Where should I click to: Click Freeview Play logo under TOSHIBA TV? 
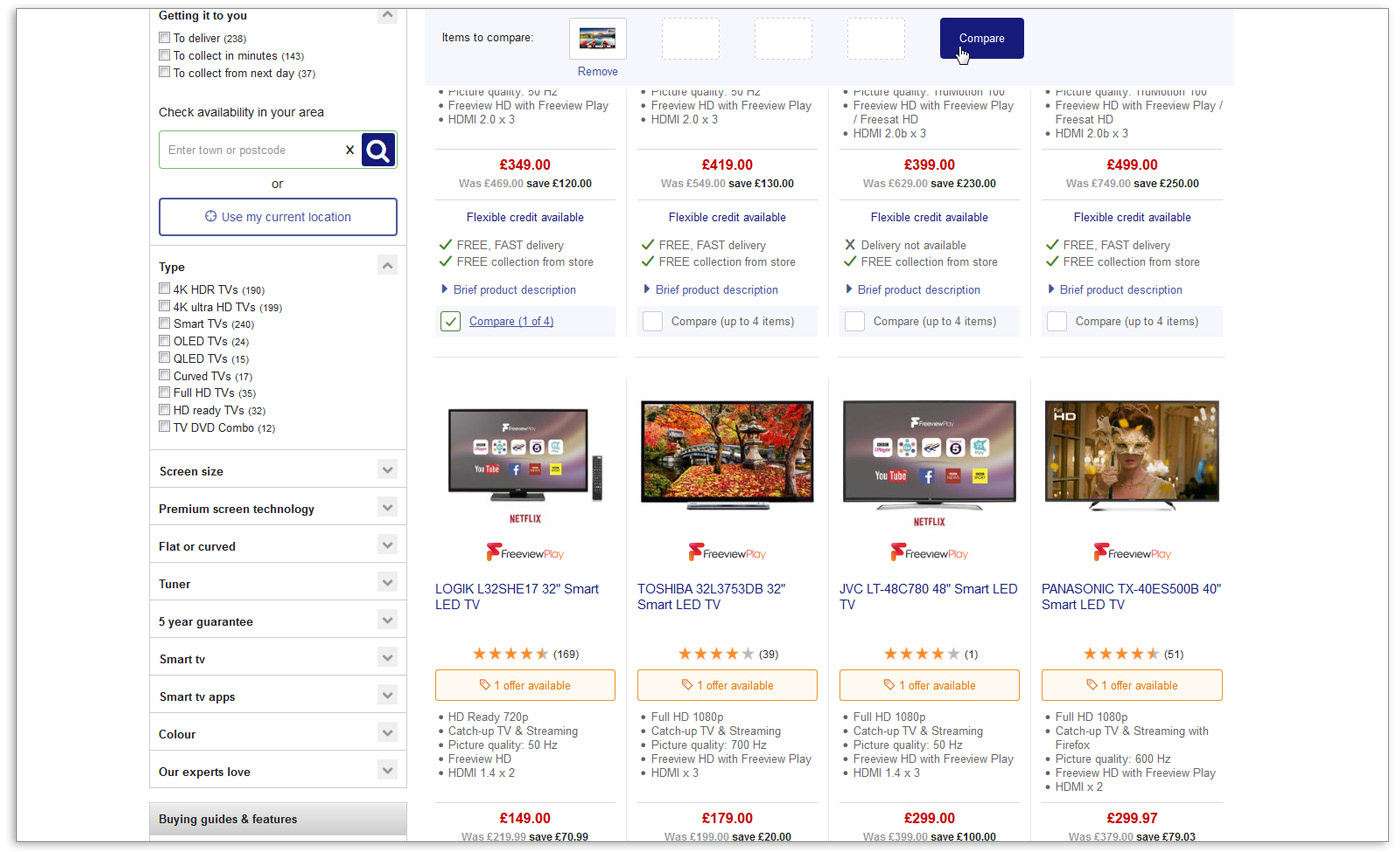(x=727, y=552)
